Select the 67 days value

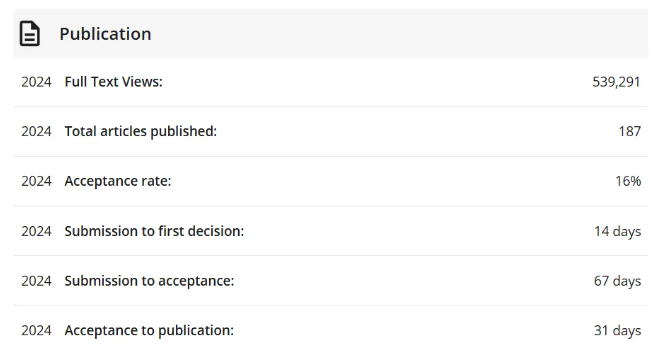[617, 281]
